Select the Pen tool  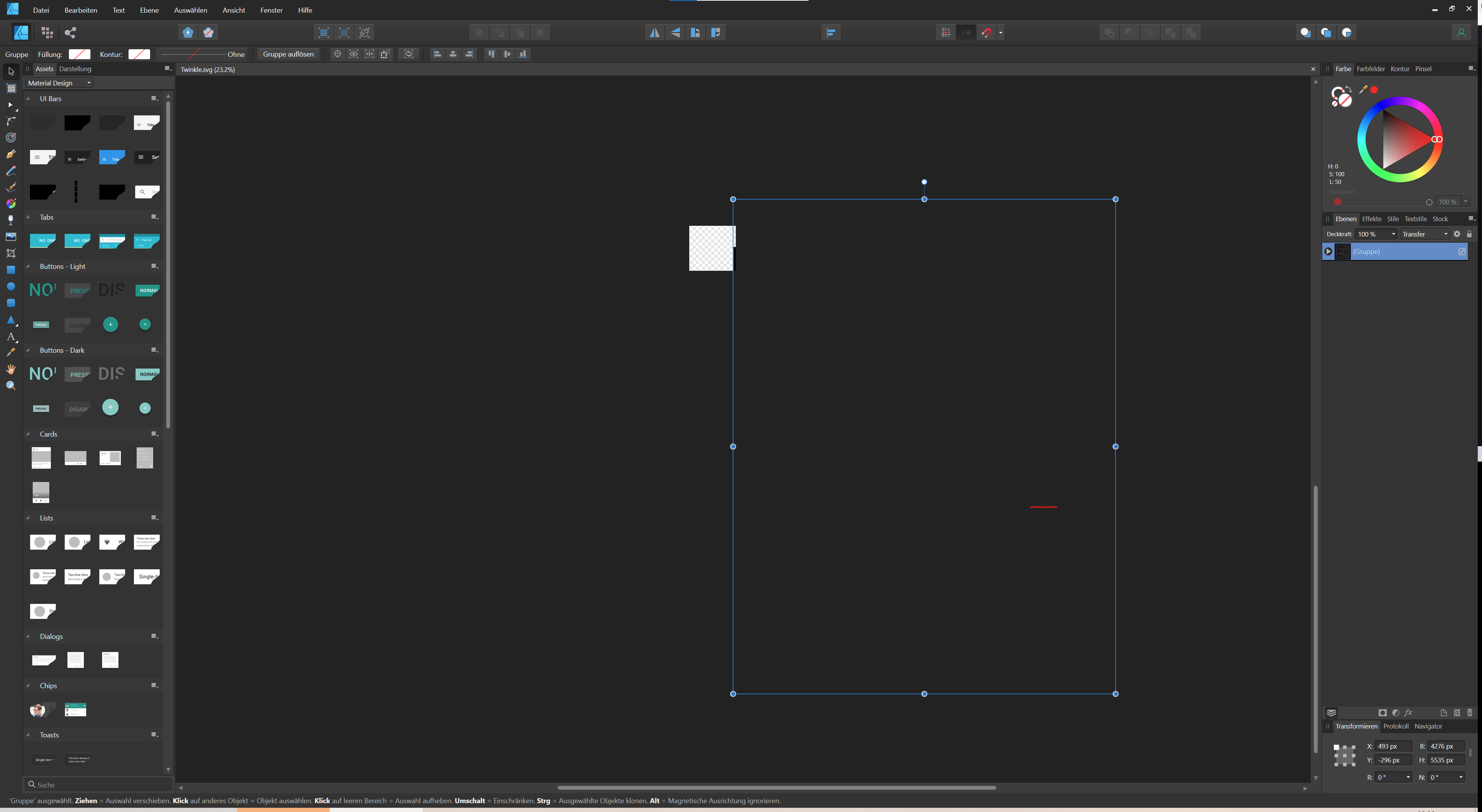pos(10,153)
